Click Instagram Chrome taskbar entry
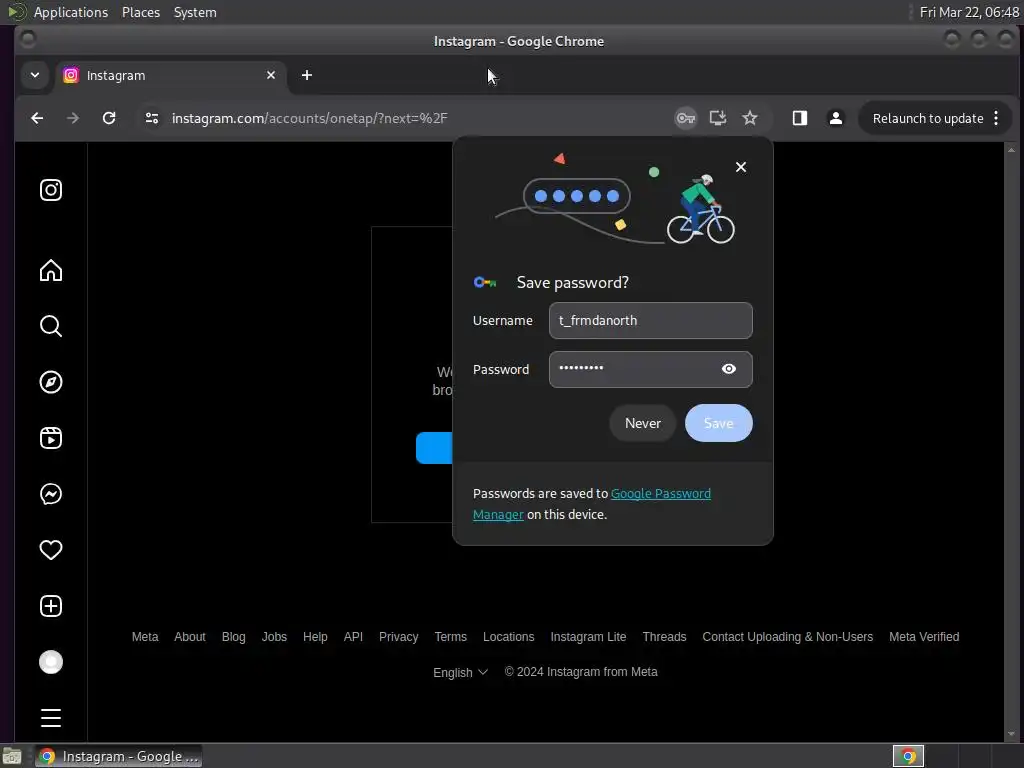Image resolution: width=1024 pixels, height=768 pixels. [118, 756]
